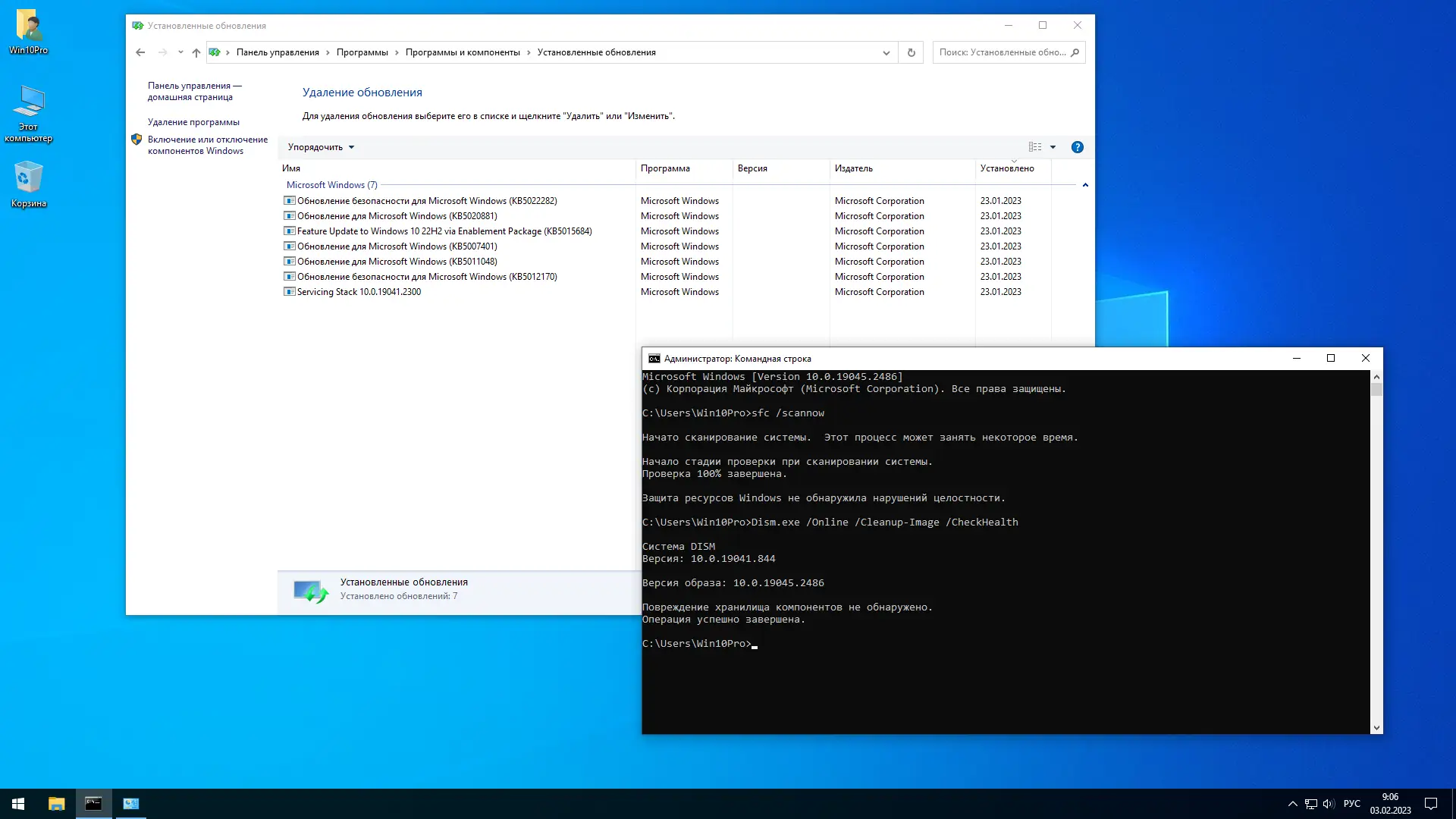
Task: Click the speaker icon in the system tray
Action: (x=1329, y=803)
